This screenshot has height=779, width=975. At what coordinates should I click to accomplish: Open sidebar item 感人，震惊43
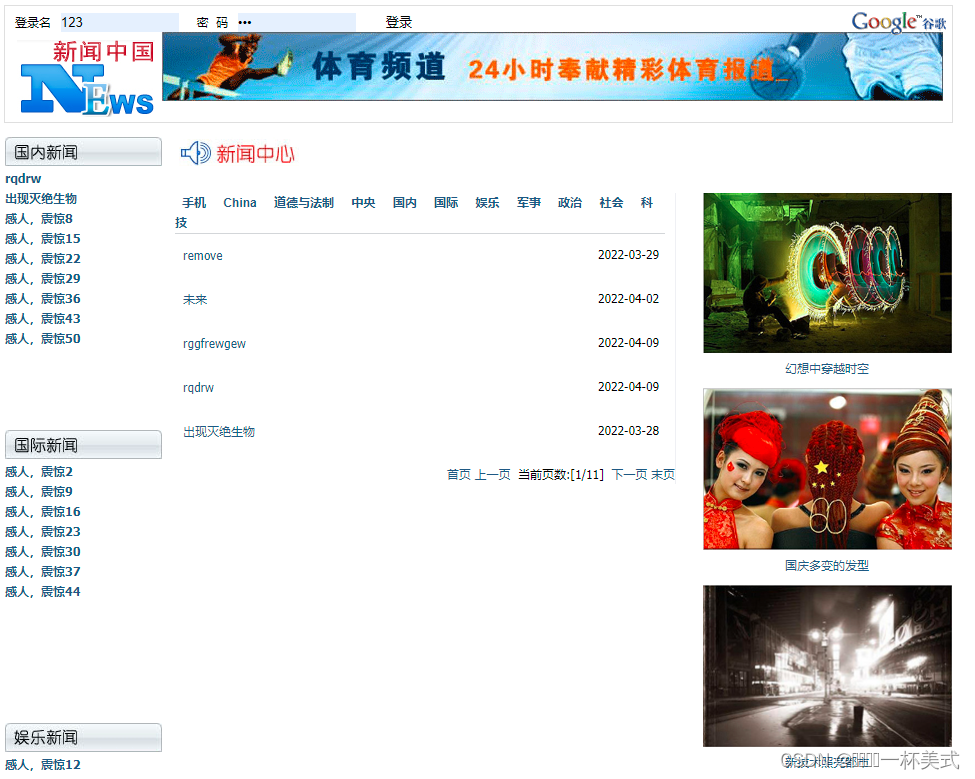[x=43, y=319]
